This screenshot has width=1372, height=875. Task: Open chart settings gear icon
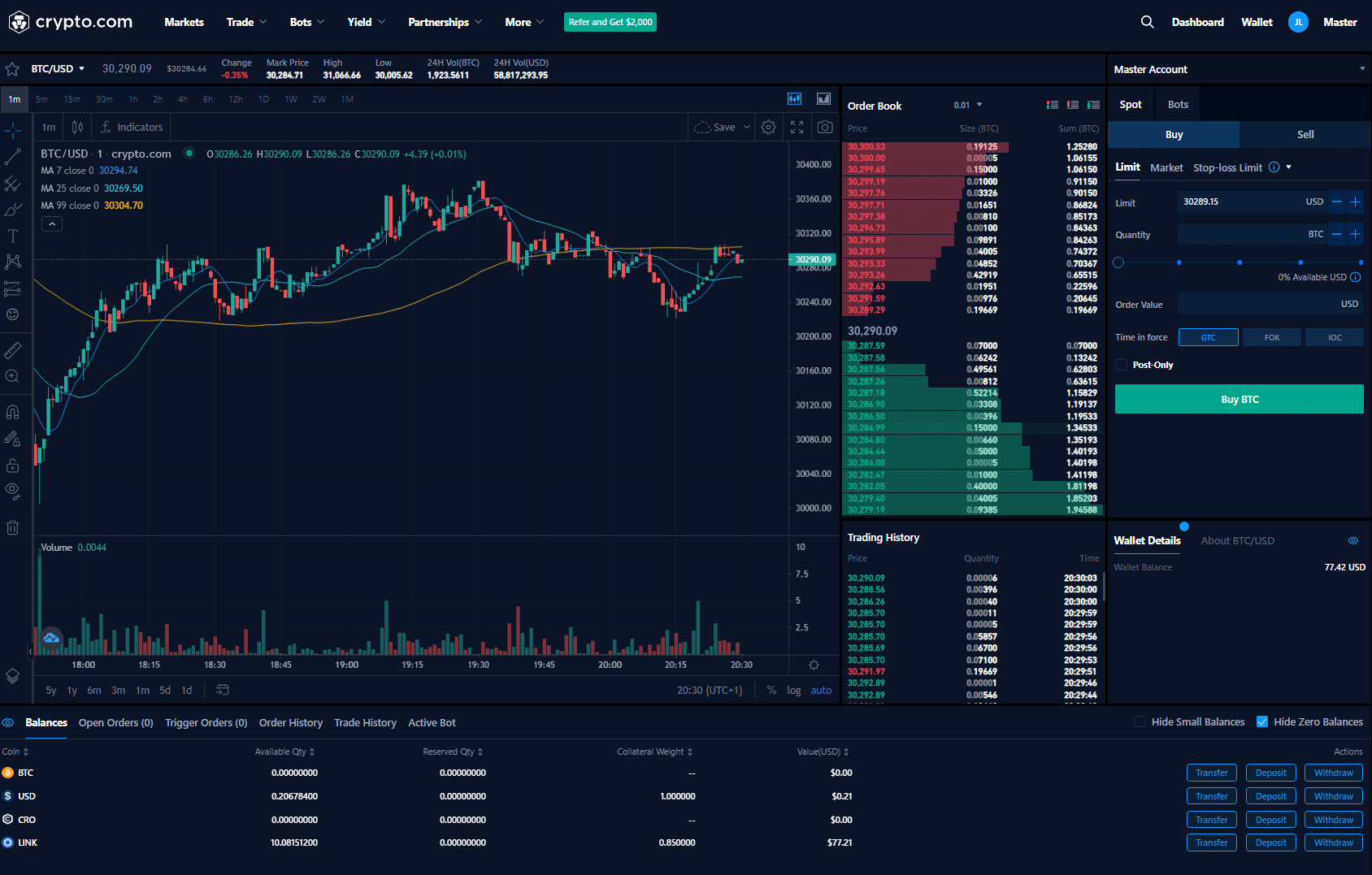pos(768,127)
